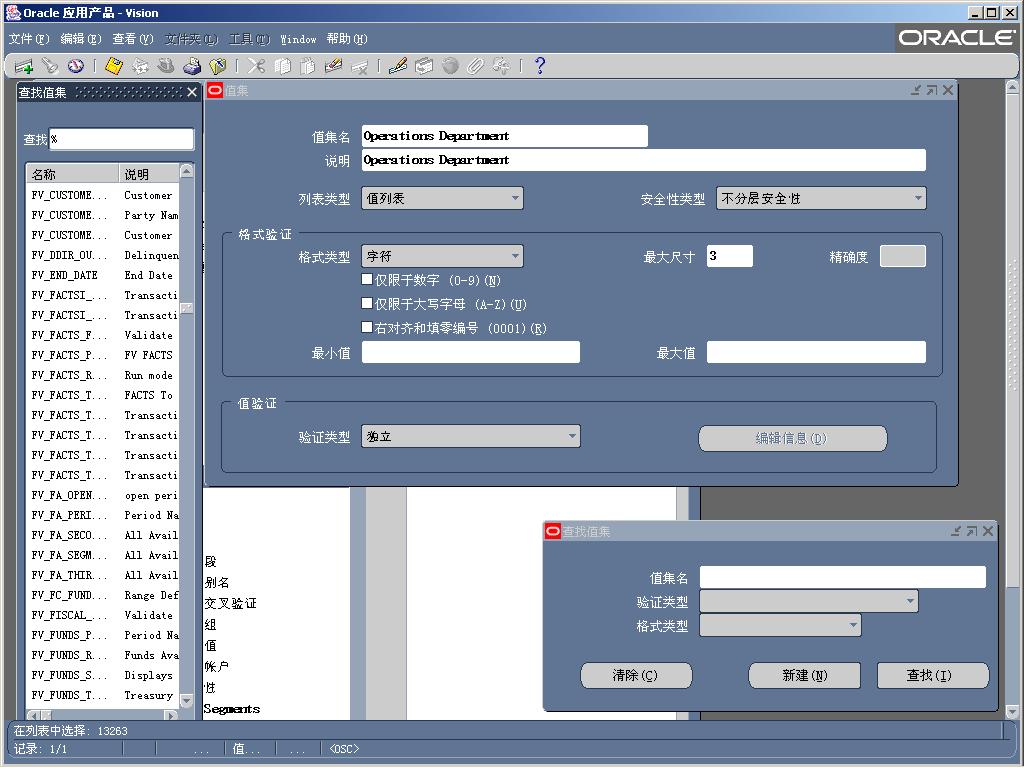Click the Cut scissors icon
The image size is (1024, 768).
pos(256,66)
